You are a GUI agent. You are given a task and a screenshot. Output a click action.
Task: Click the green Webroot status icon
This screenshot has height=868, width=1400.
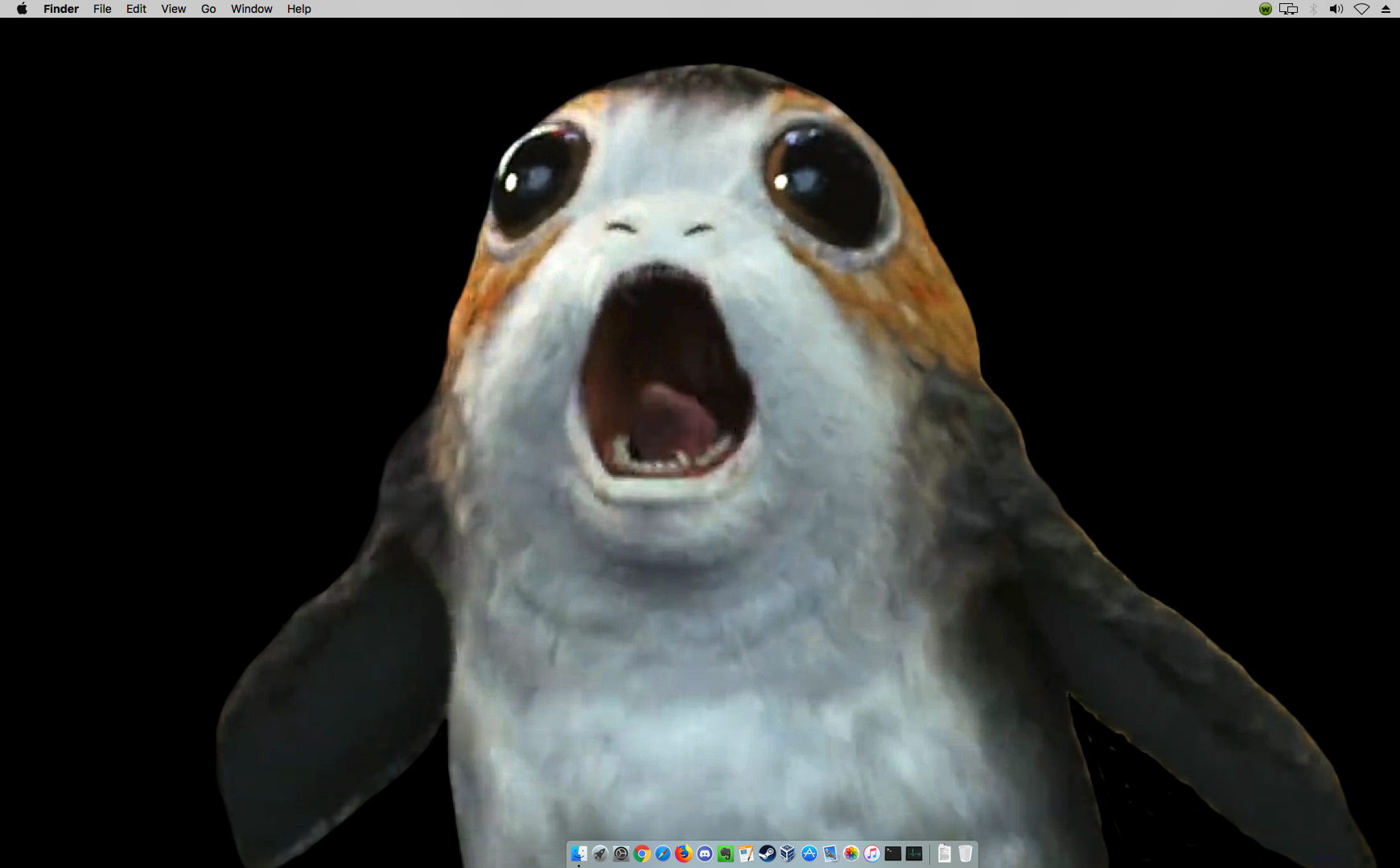pos(1266,9)
